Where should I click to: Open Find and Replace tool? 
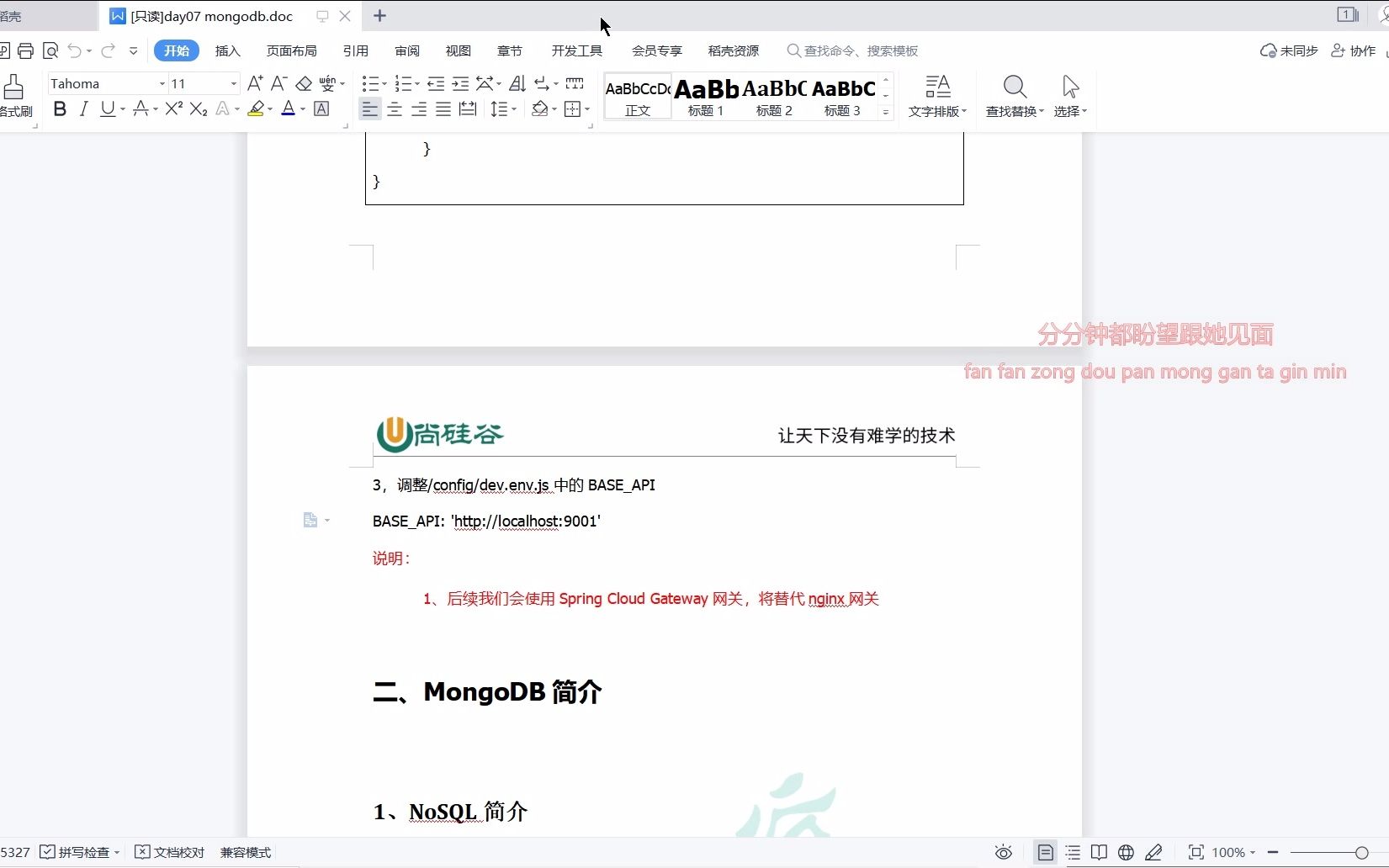click(1015, 96)
